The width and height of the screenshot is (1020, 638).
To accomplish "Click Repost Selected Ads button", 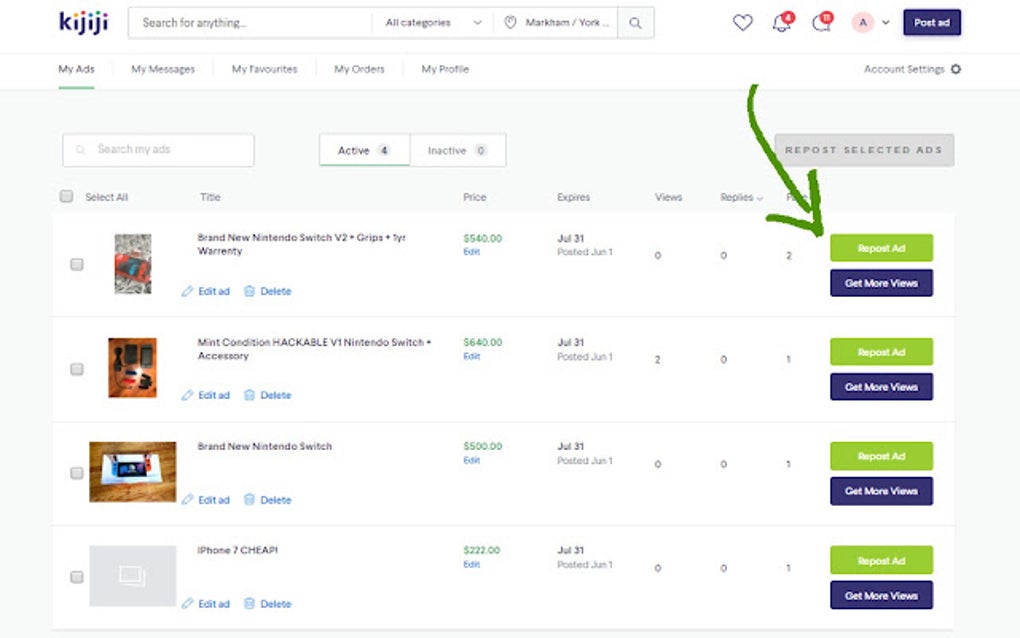I will pos(864,150).
